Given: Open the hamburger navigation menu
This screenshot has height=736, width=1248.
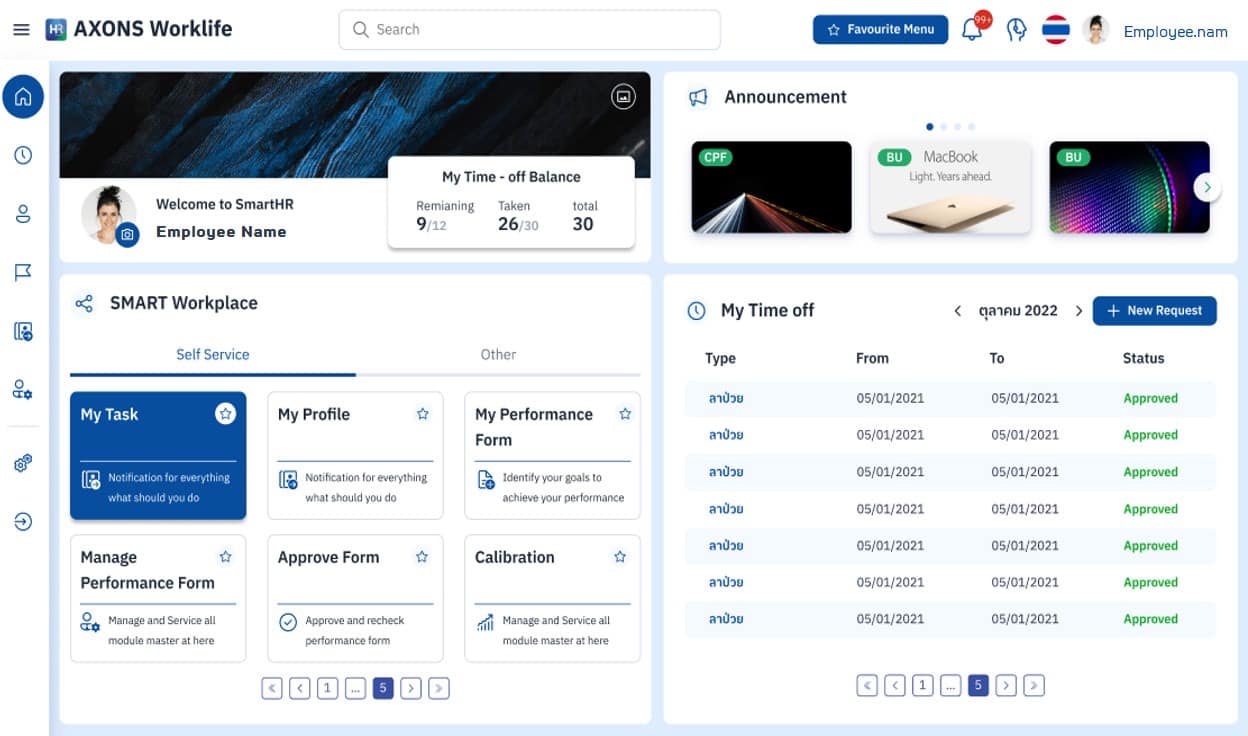Looking at the screenshot, I should [21, 30].
